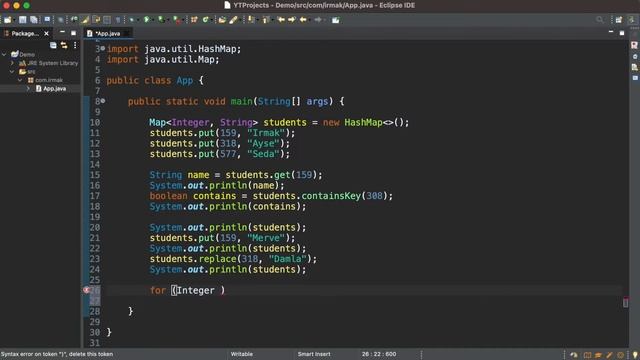
Task: Collapse the src folder node
Action: coord(12,71)
